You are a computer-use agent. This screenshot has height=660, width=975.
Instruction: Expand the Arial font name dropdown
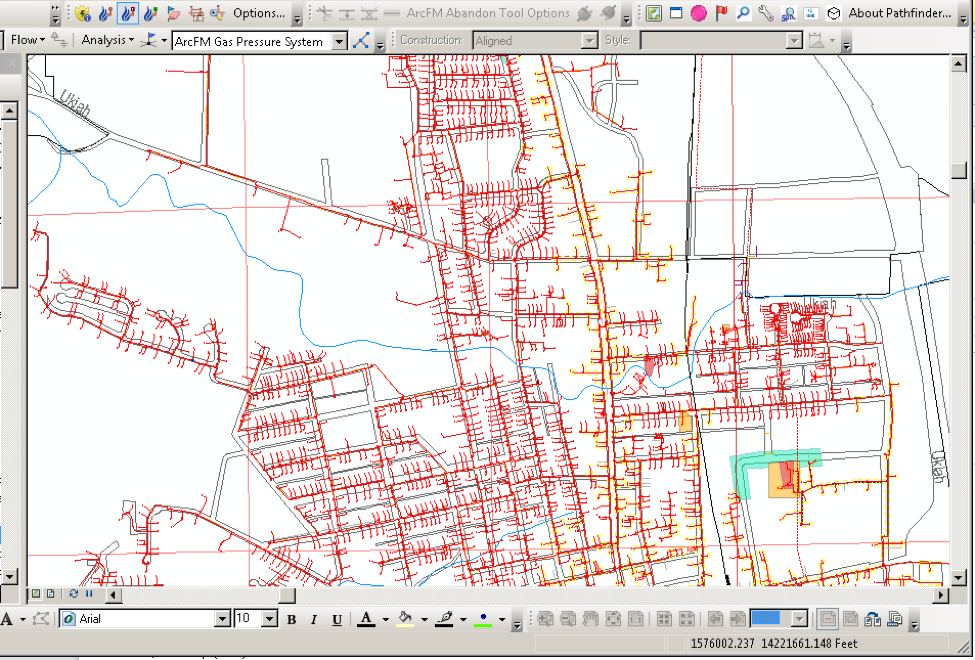click(x=222, y=620)
